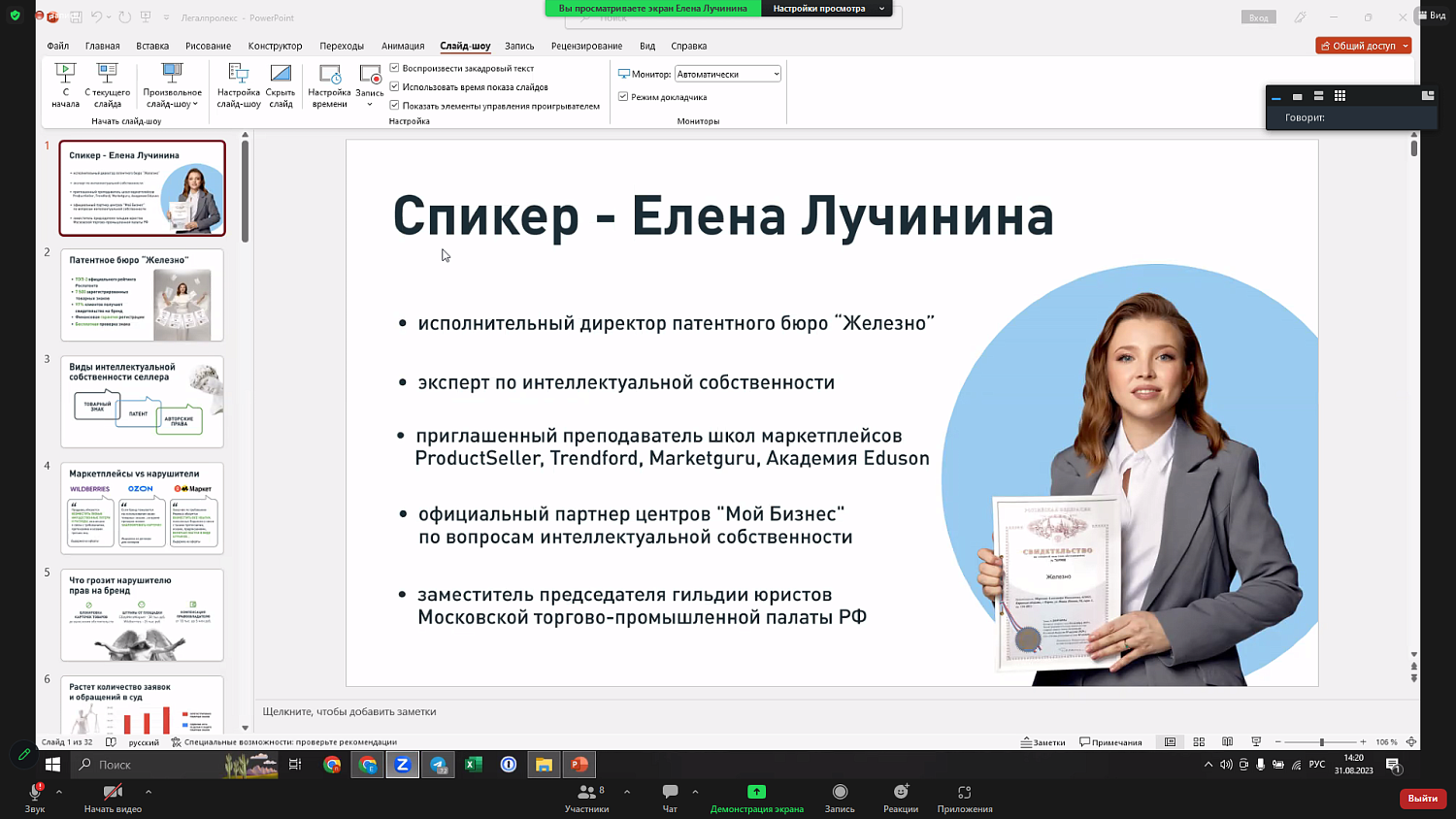Click notes field Щелкните, чтобы добавить заметки
The width and height of the screenshot is (1456, 819).
point(349,711)
